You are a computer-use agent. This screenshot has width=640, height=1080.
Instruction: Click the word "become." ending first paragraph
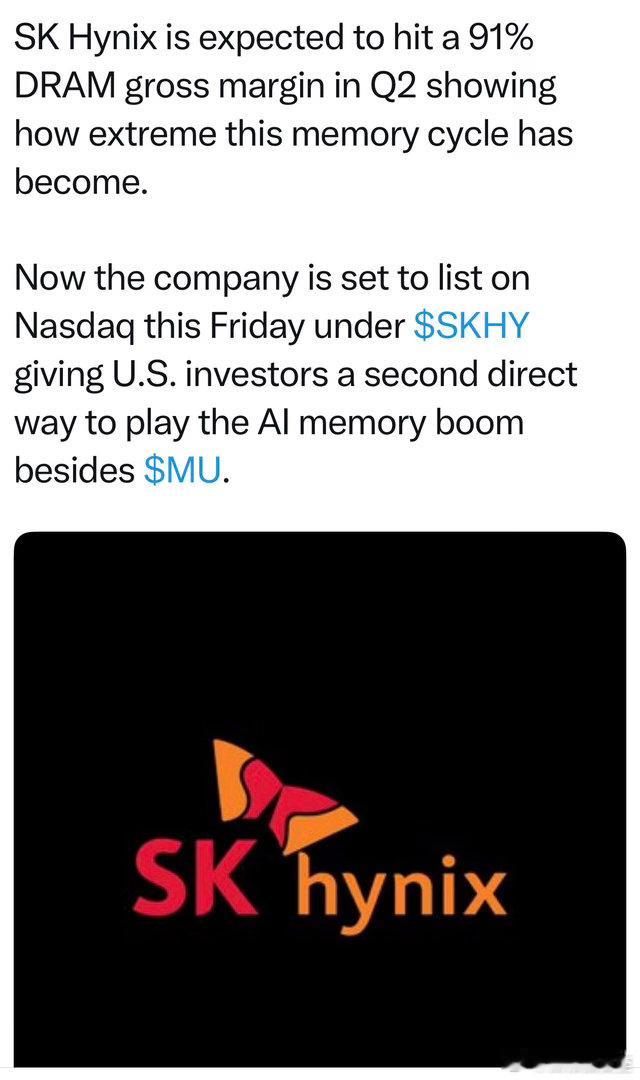[x=81, y=183]
